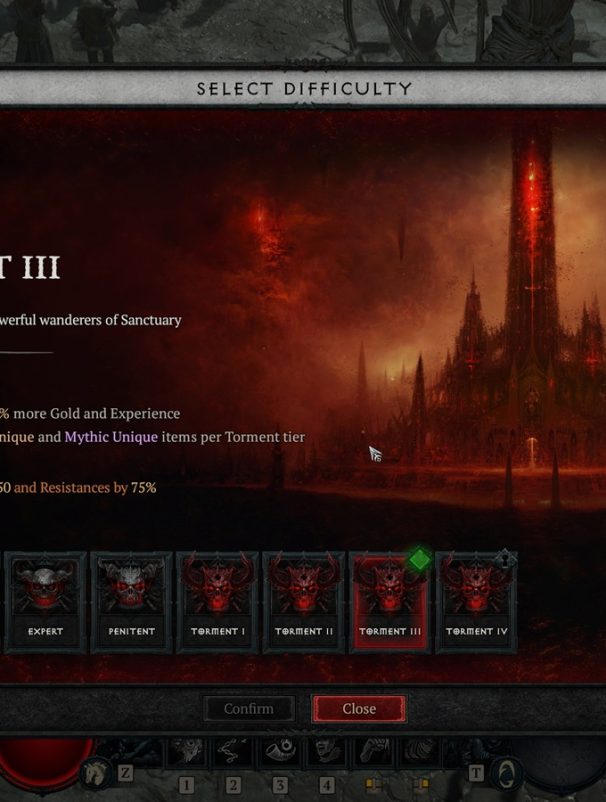Click the mount horse icon

pyautogui.click(x=96, y=773)
